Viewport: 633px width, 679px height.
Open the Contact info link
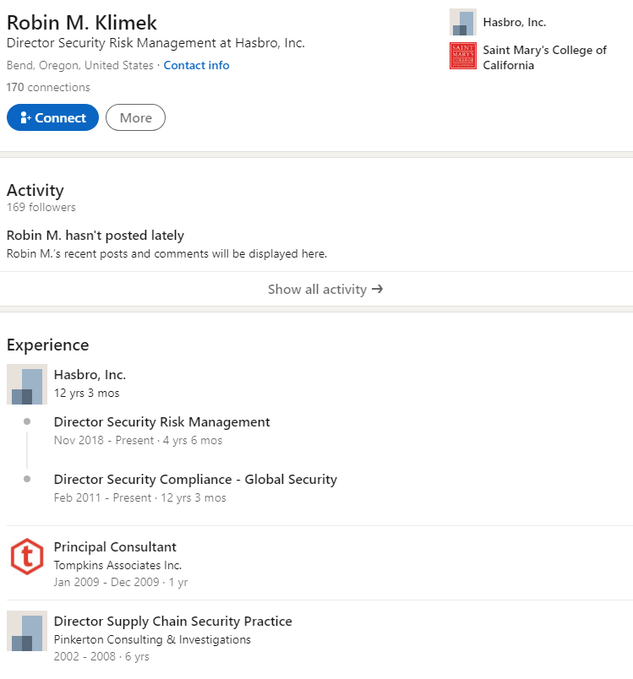[x=196, y=65]
